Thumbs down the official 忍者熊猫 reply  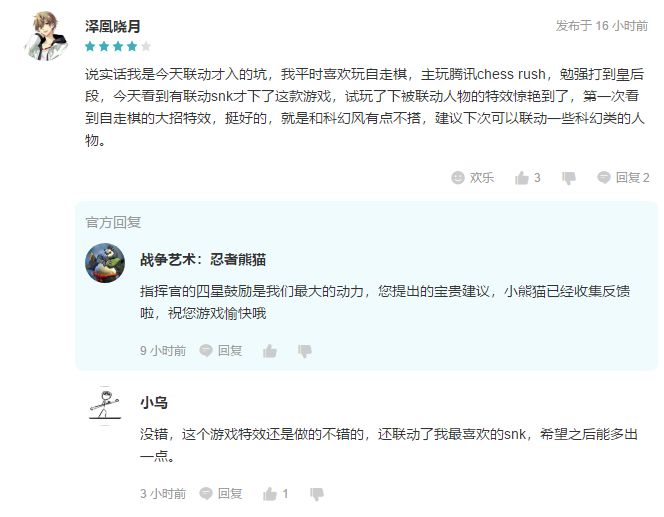pyautogui.click(x=304, y=351)
